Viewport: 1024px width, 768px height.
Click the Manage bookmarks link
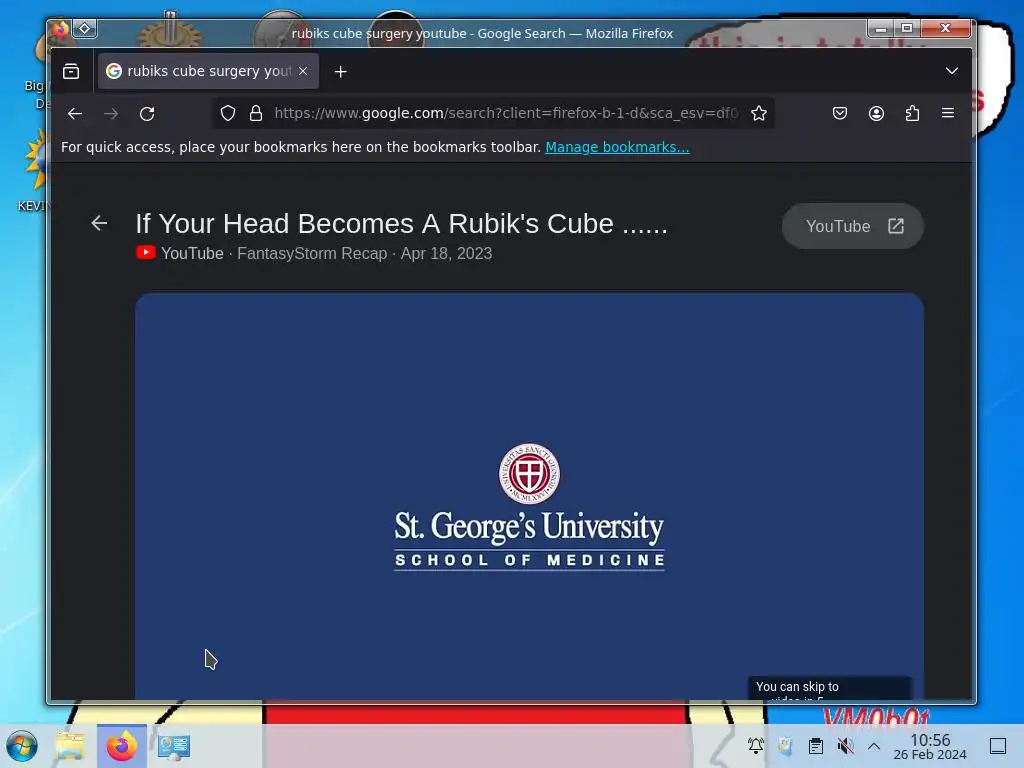click(x=617, y=147)
